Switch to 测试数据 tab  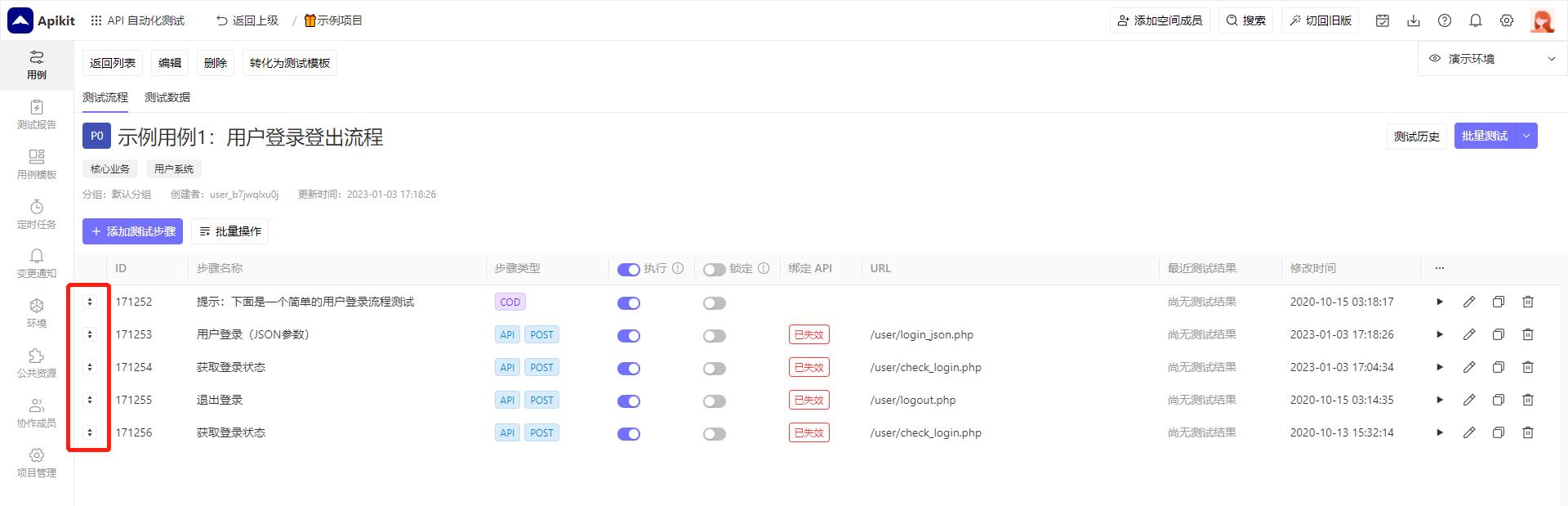[167, 97]
